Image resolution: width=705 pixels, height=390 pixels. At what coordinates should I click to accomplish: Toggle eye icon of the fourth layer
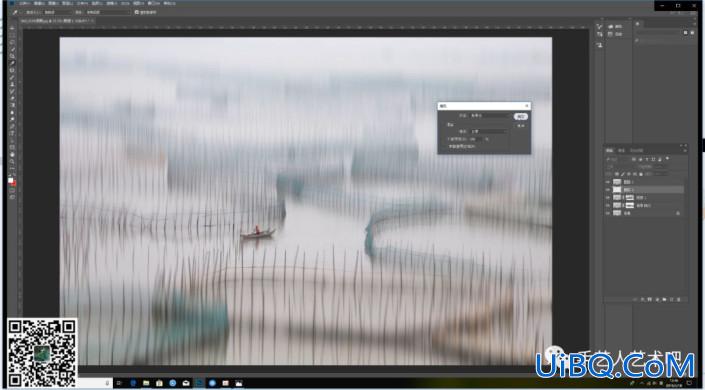pos(607,205)
